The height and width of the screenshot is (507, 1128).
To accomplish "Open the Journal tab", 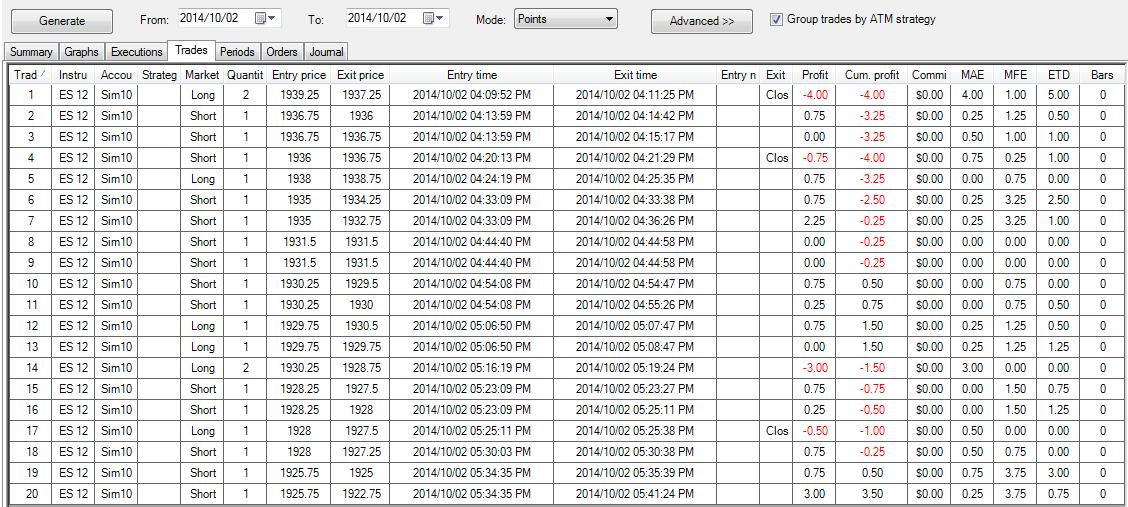I will pyautogui.click(x=327, y=52).
